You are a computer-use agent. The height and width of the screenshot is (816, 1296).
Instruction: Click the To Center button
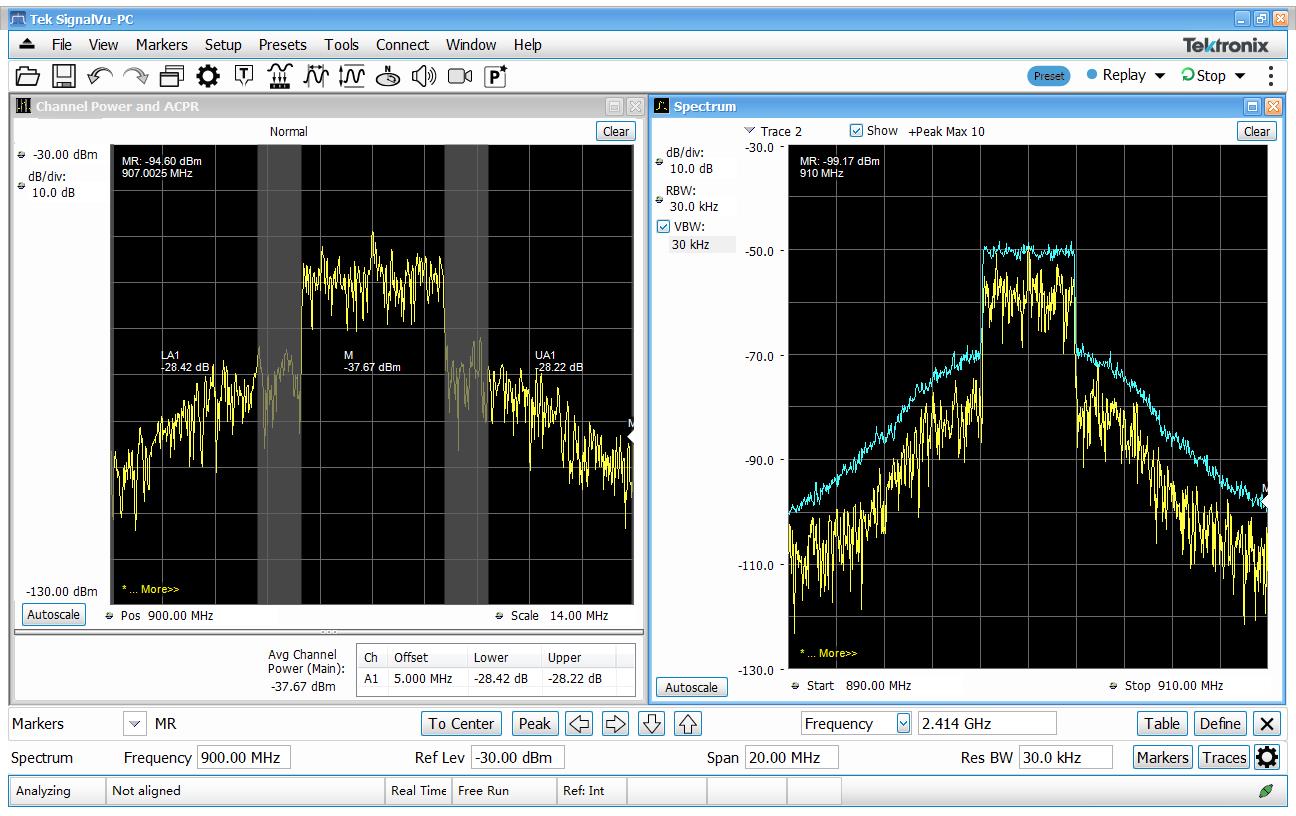click(461, 724)
